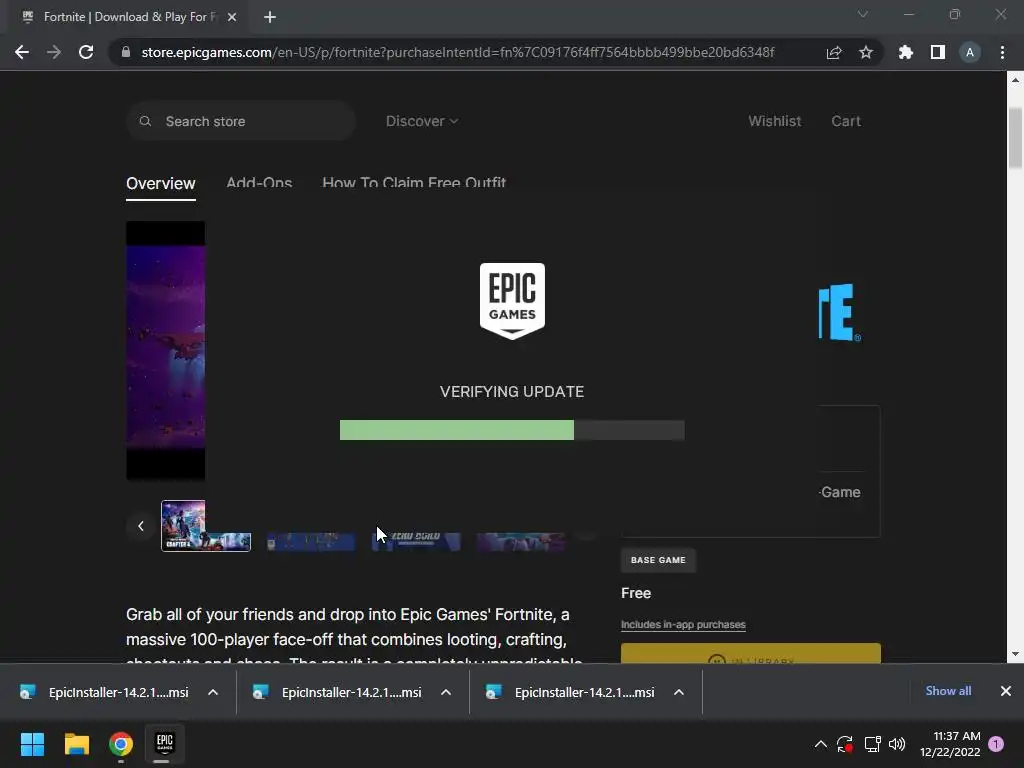Click the address bar URL
This screenshot has width=1024, height=768.
point(458,52)
